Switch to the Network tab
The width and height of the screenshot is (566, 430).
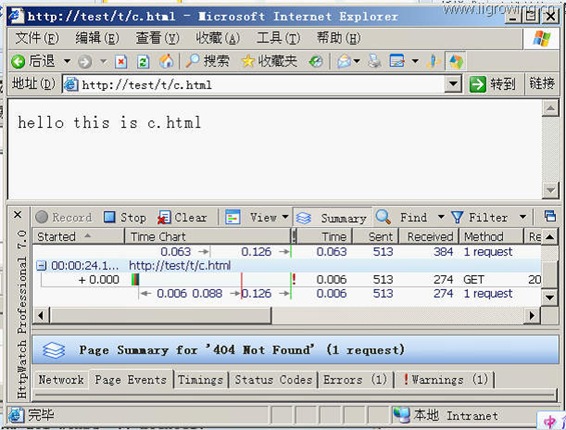[61, 379]
